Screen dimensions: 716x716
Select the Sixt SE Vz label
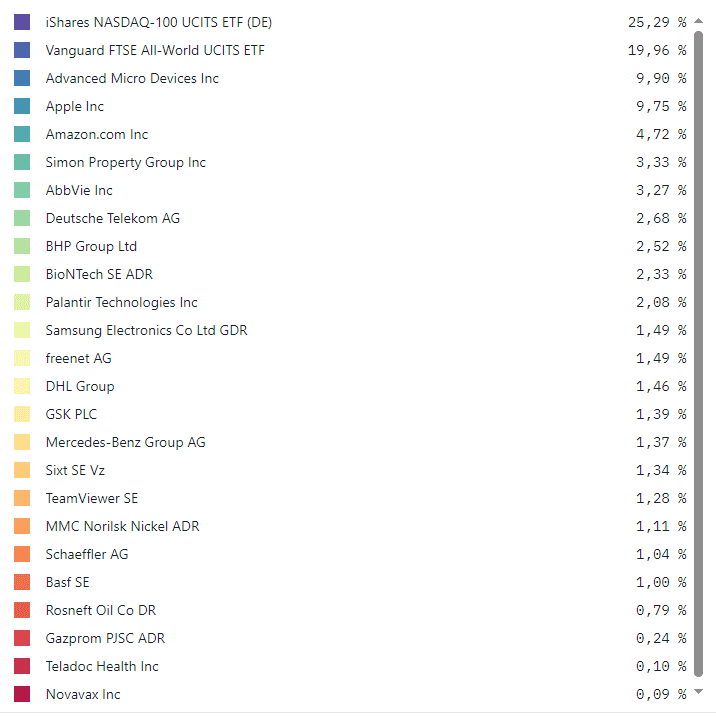[x=75, y=470]
